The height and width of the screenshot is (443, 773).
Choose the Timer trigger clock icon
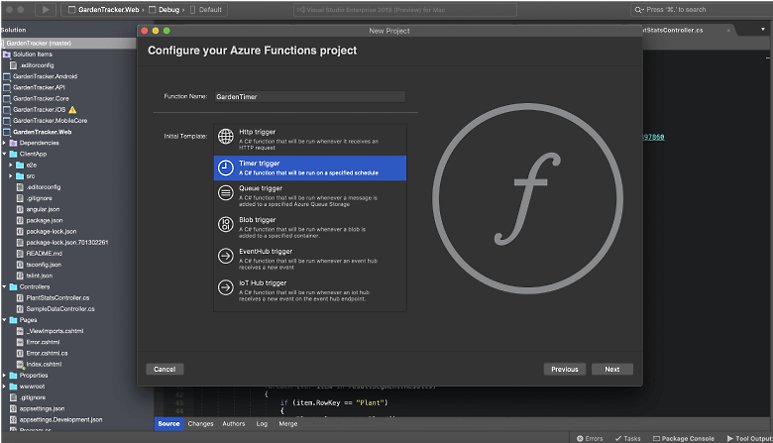tap(226, 167)
